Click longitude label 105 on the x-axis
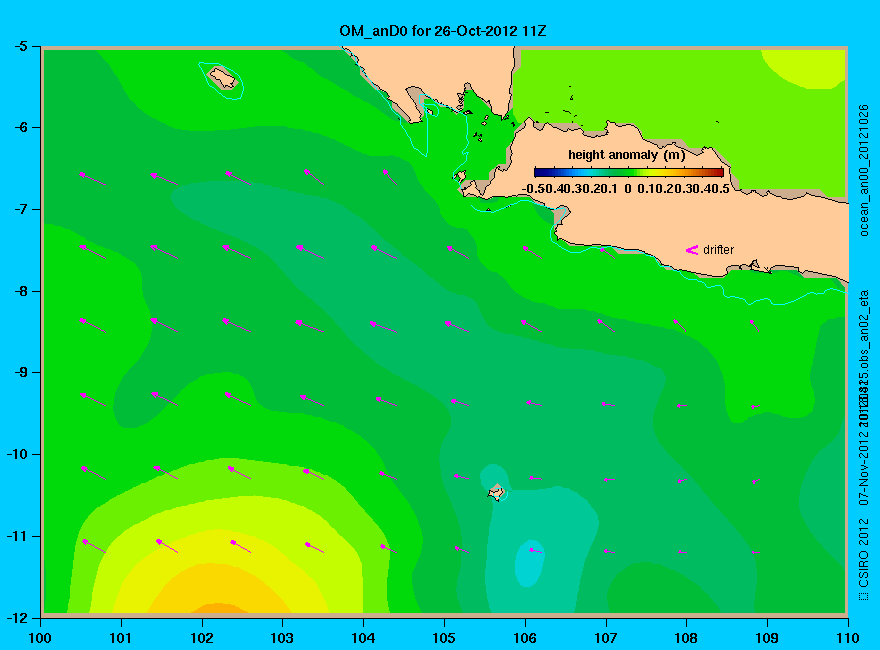Screen dimensions: 880x650 coord(444,638)
